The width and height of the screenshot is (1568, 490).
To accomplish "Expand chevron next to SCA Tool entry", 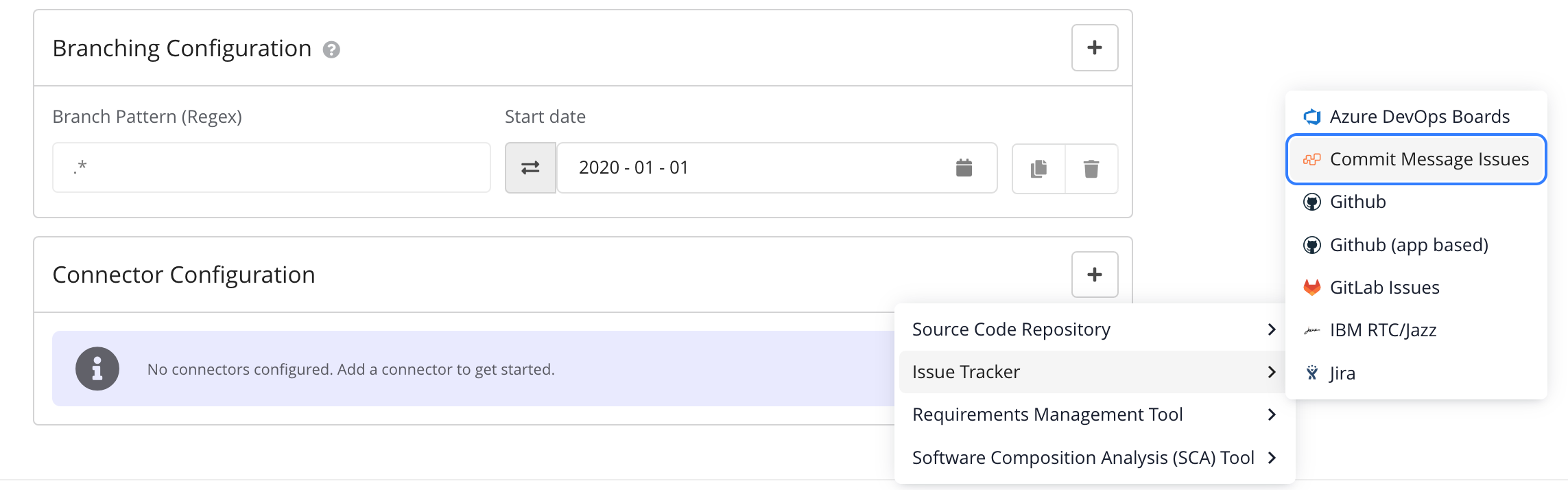I will pos(1272,458).
